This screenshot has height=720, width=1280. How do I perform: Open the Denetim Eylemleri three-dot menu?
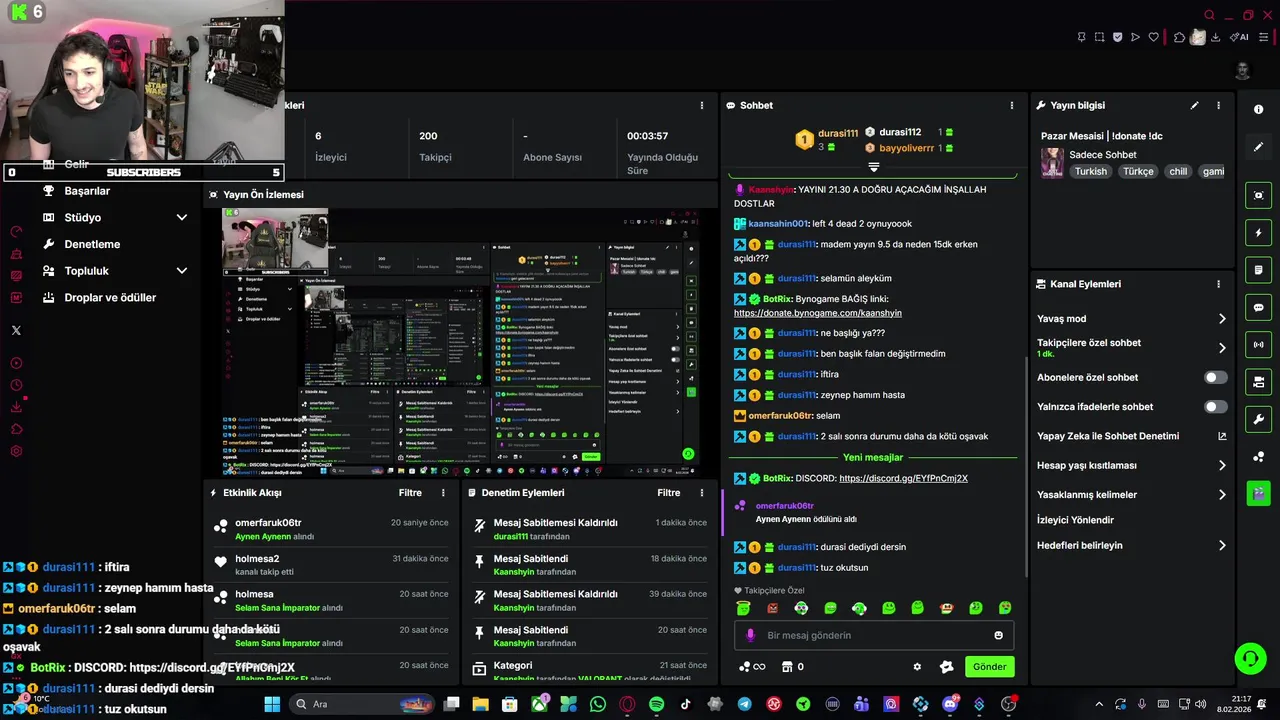click(x=701, y=493)
